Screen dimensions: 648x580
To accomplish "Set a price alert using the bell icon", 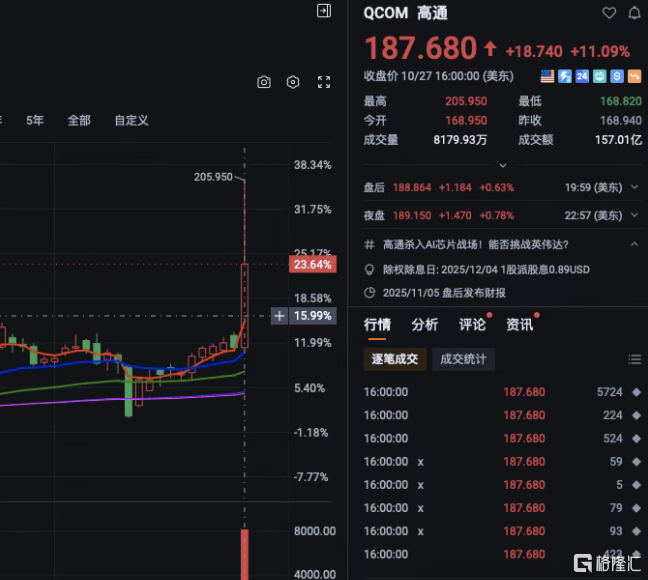I will tap(634, 13).
